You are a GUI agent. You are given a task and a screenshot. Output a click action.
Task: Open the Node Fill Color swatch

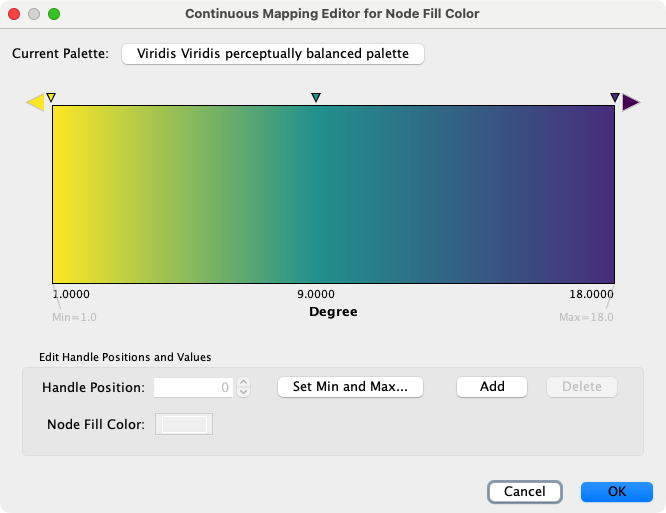click(184, 425)
